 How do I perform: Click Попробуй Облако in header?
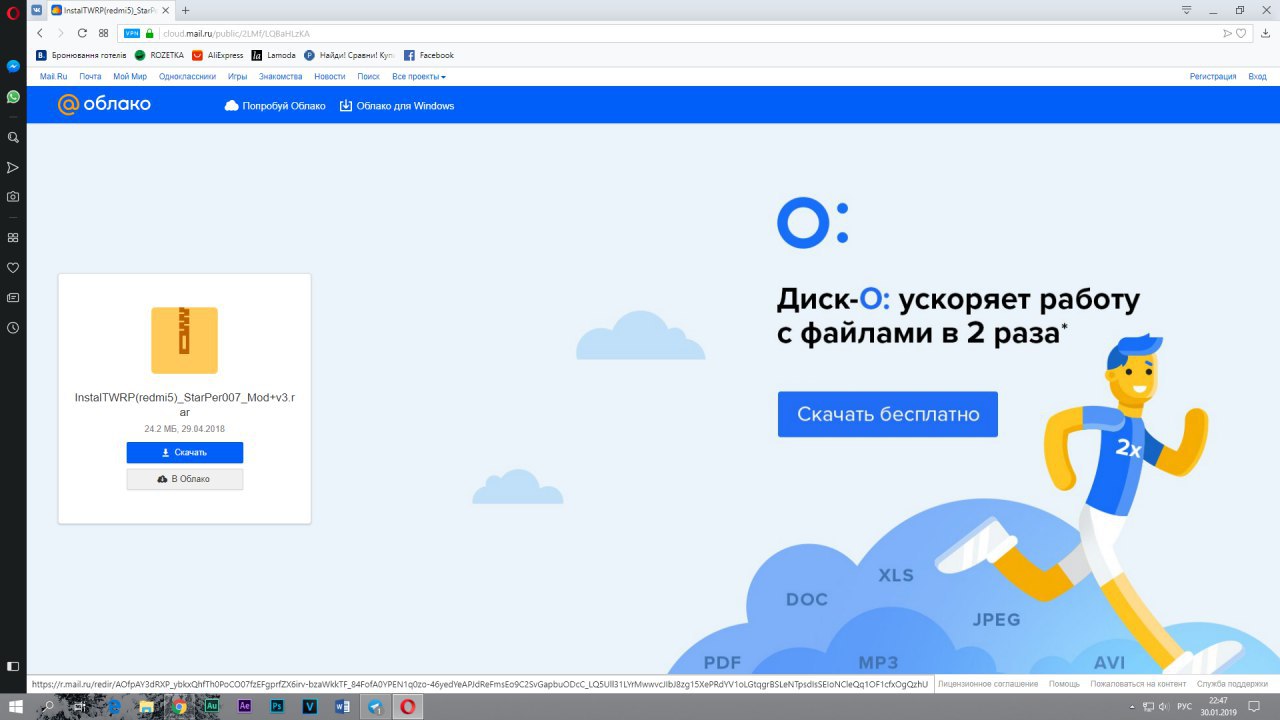coord(275,105)
